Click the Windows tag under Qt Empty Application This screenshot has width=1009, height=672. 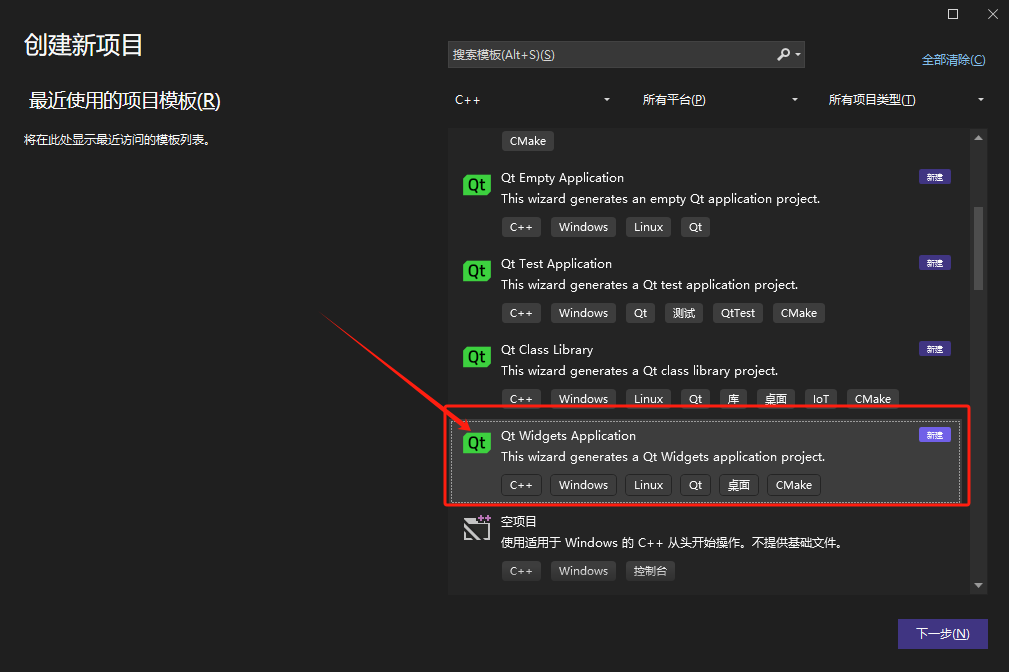(x=583, y=227)
